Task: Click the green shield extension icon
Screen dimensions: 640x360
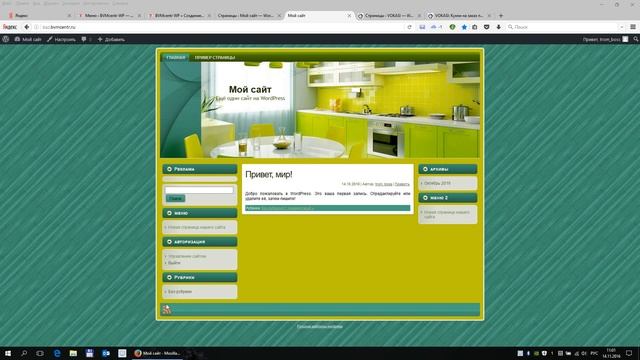Action: pyautogui.click(x=452, y=27)
